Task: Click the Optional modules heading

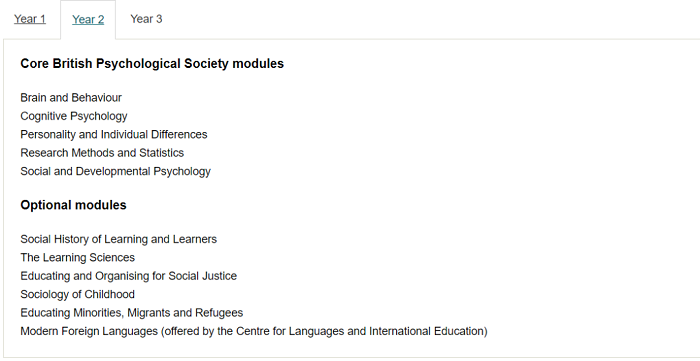Action: click(x=73, y=205)
